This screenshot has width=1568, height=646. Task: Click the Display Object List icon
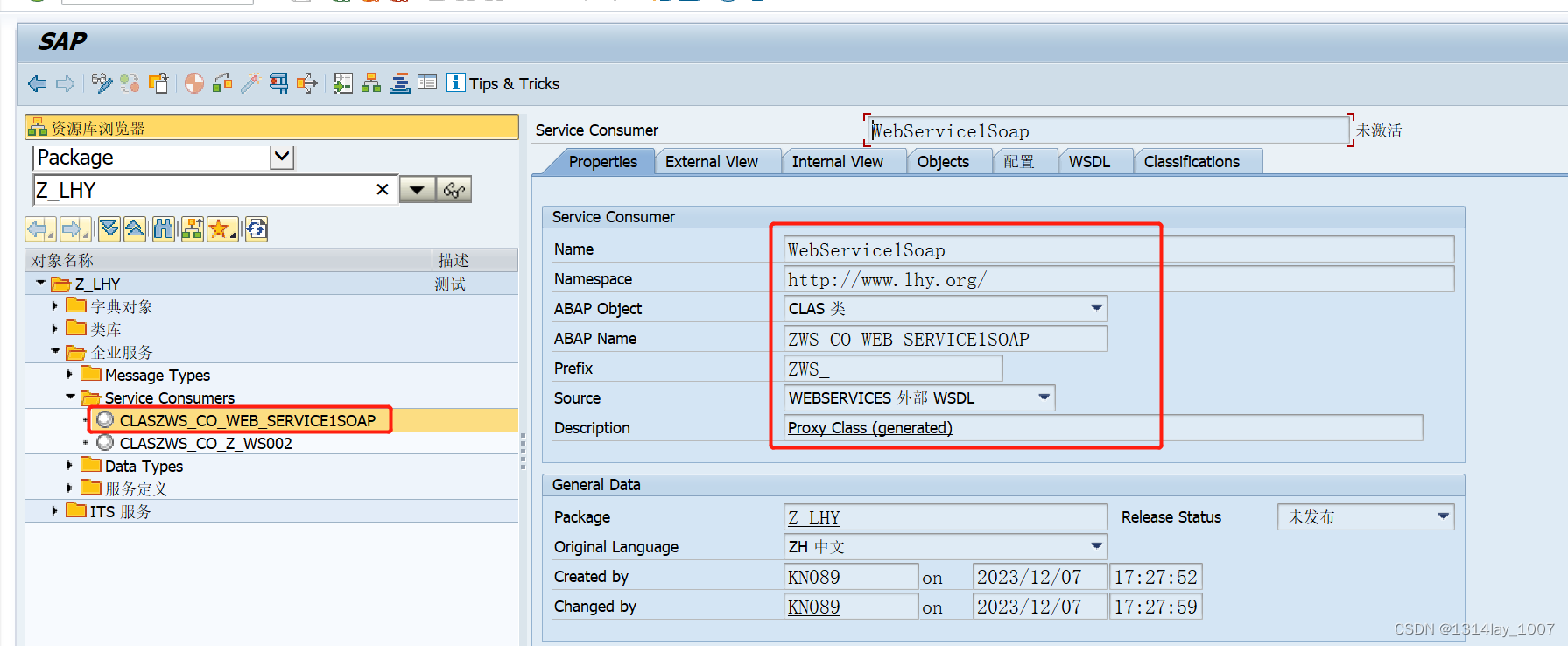pos(343,83)
